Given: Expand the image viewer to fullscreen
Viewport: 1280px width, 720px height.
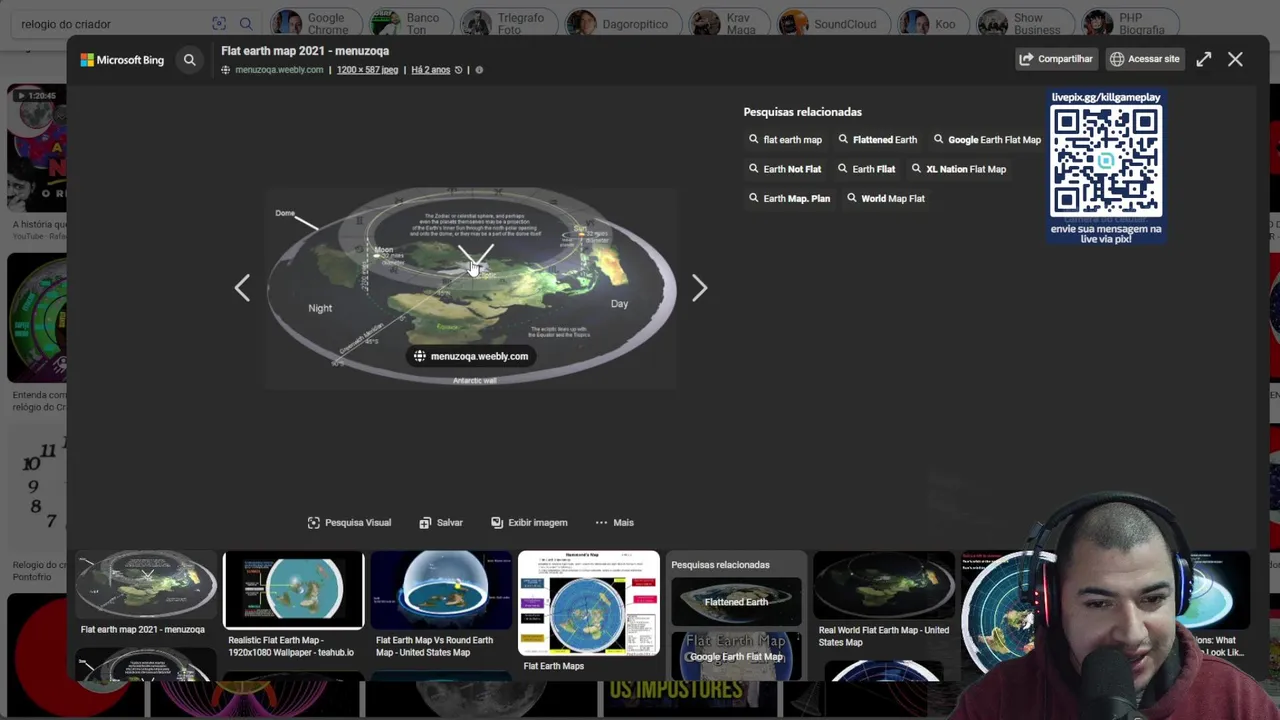Looking at the screenshot, I should point(1204,59).
